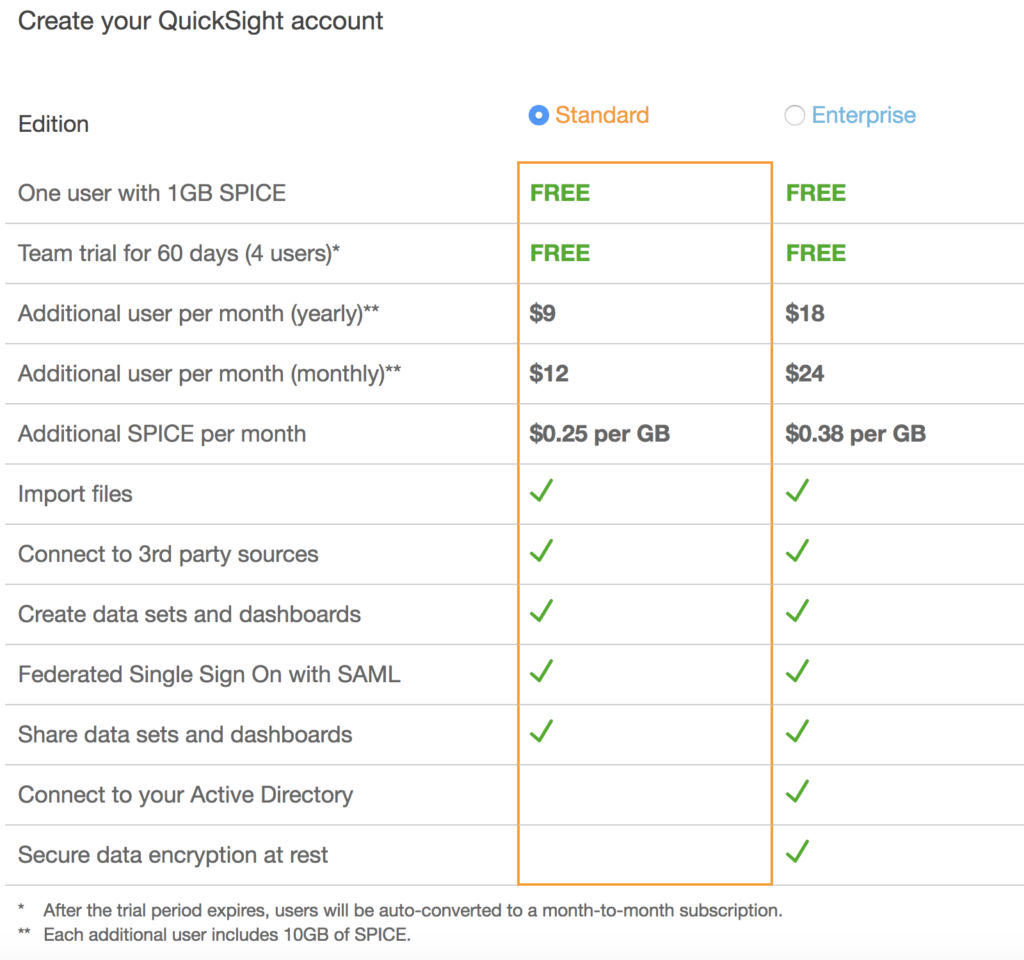Click the Edition row label
Screen dimensions: 1024x960
click(54, 124)
